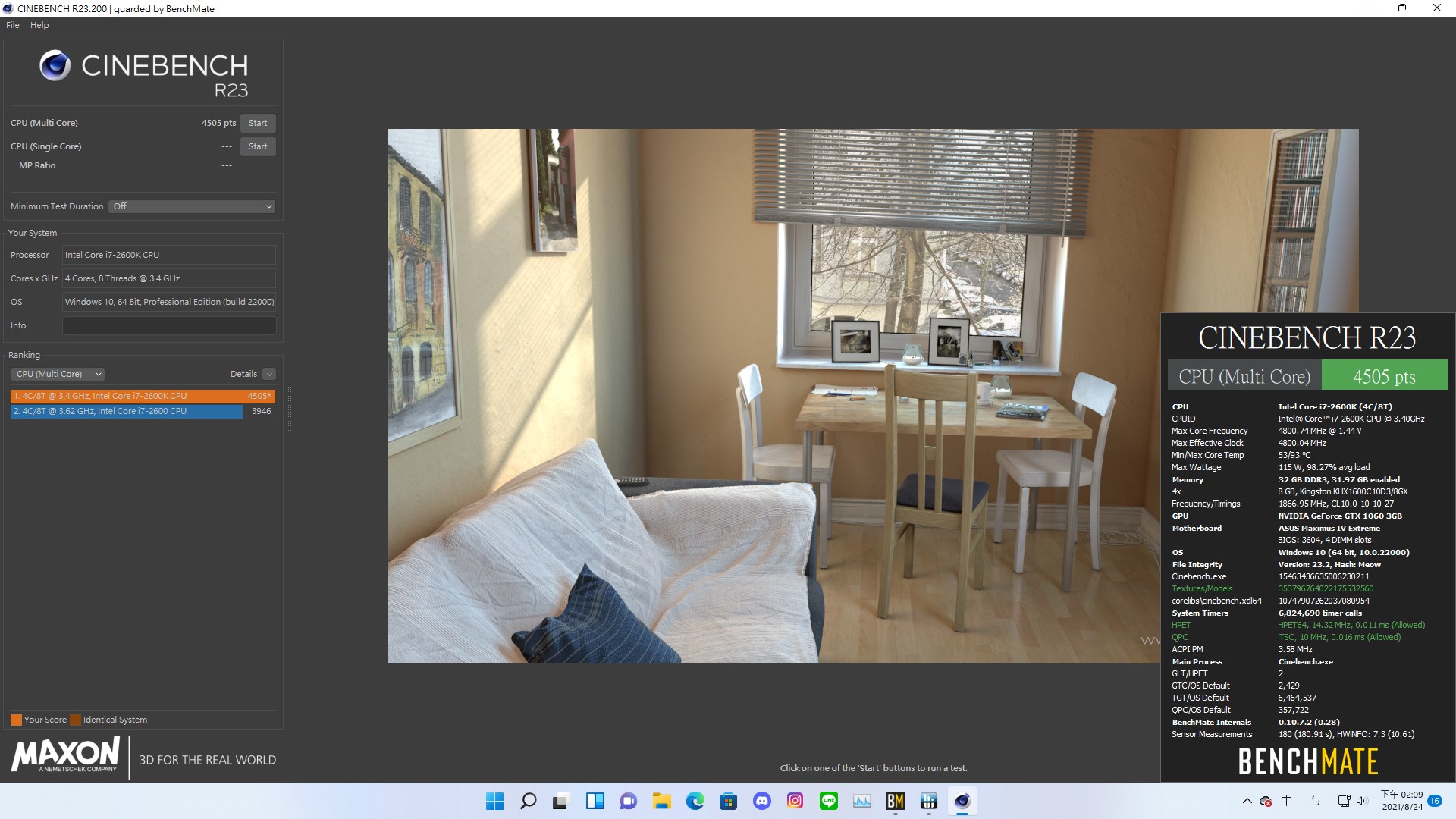Start the CPU Single Core test
Screen dimensions: 1456x819
258,146
